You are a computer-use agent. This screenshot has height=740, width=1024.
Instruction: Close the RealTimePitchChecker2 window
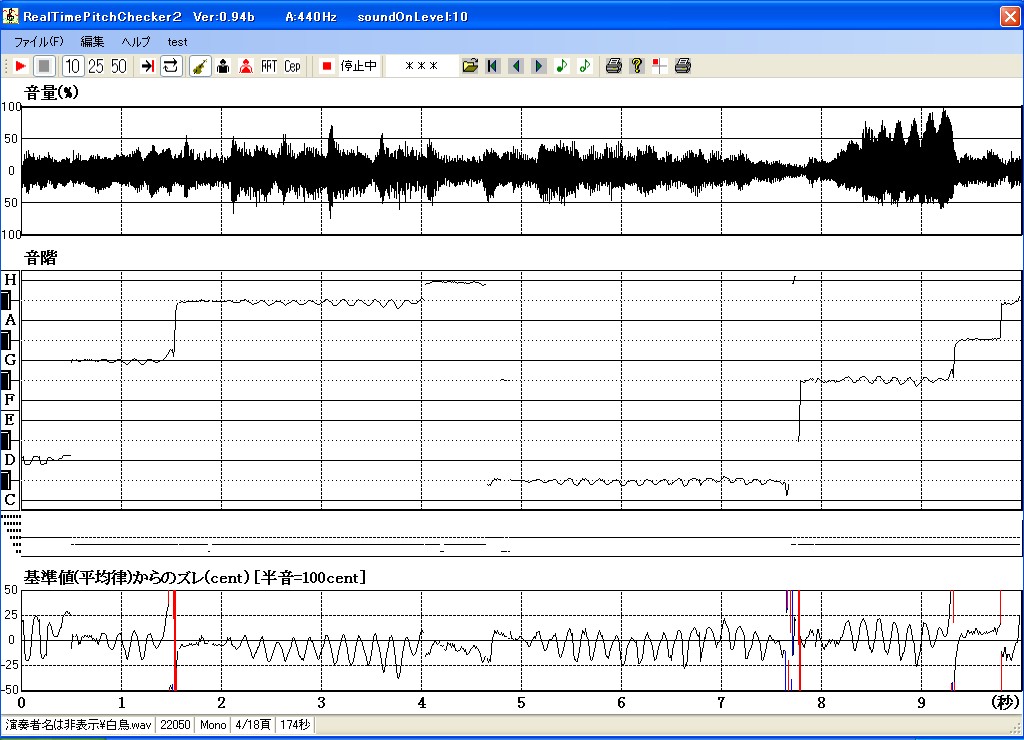click(1010, 16)
